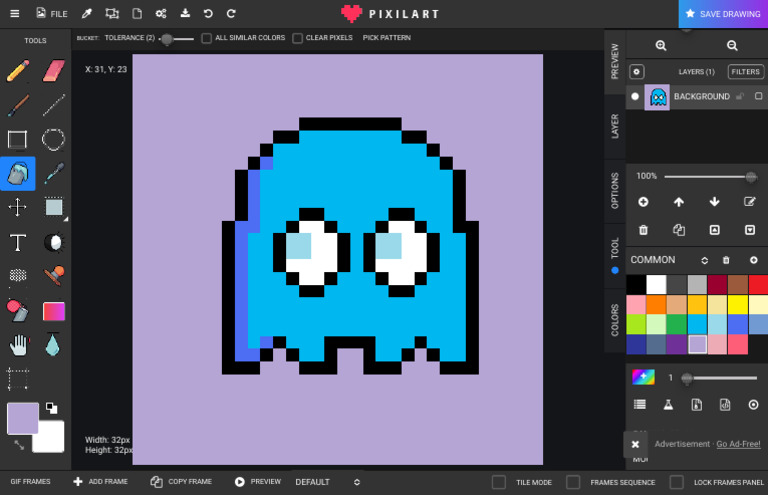Enable TILE MODE checkbox
Viewport: 768px width, 495px height.
coord(499,482)
